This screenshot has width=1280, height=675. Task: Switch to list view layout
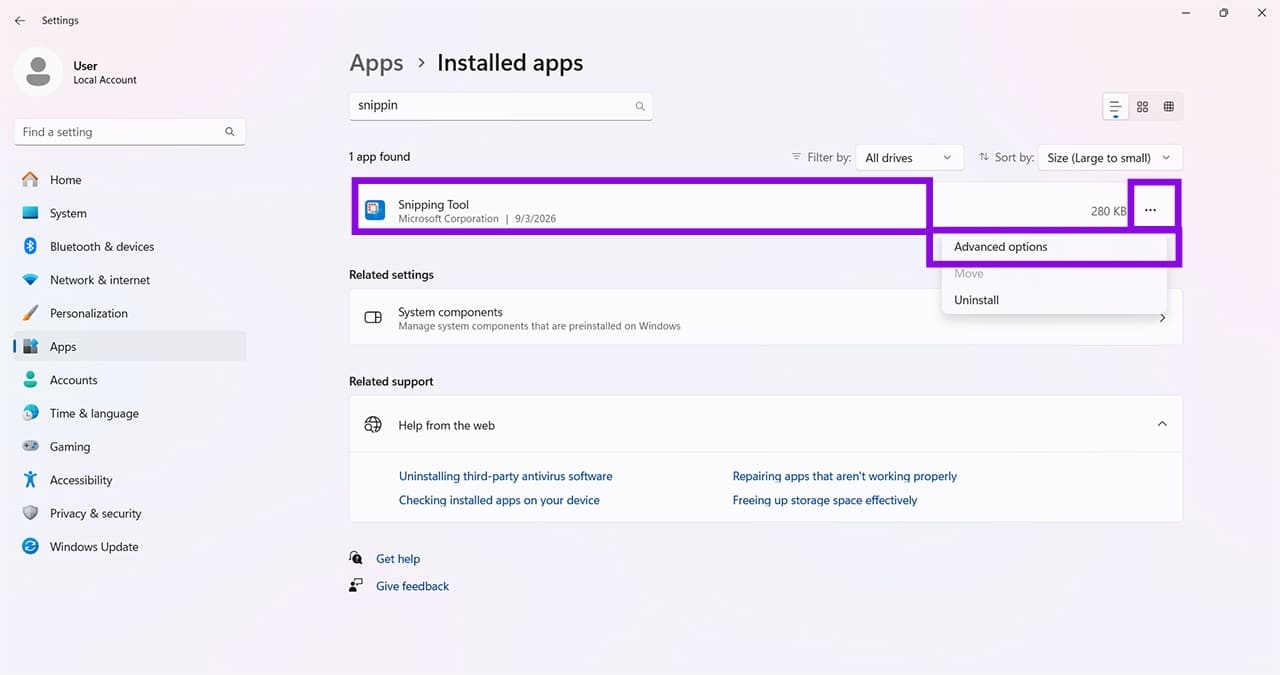point(1115,107)
